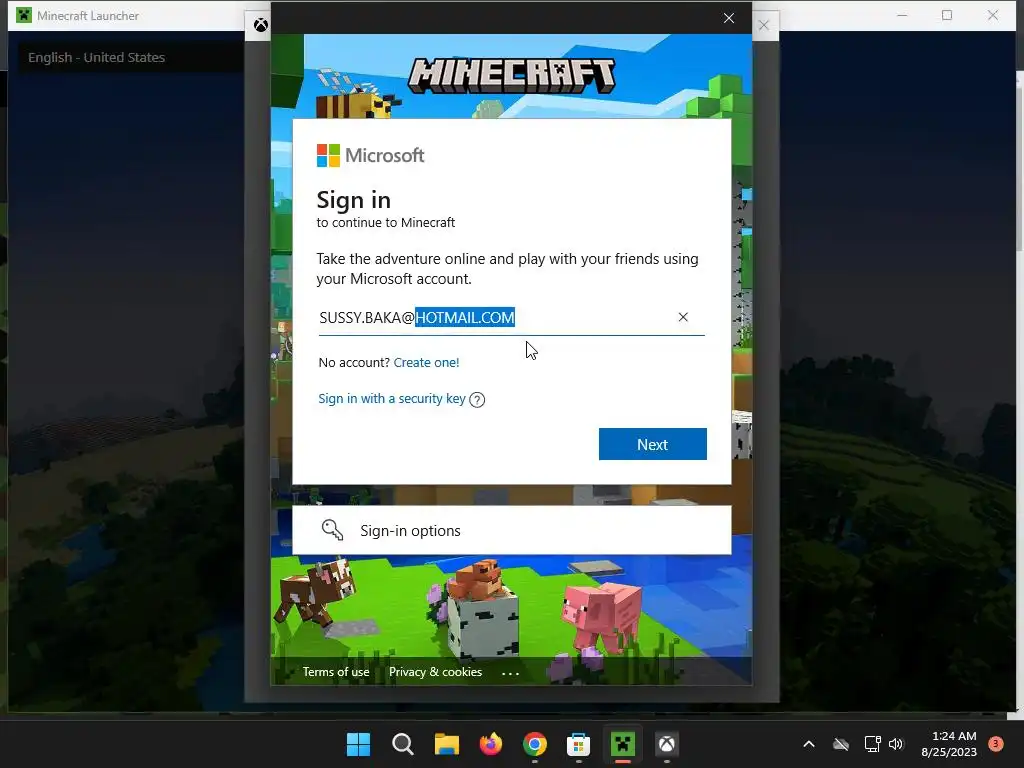Viewport: 1024px width, 768px height.
Task: Maximize the Minecraft Launcher window
Action: 947,15
